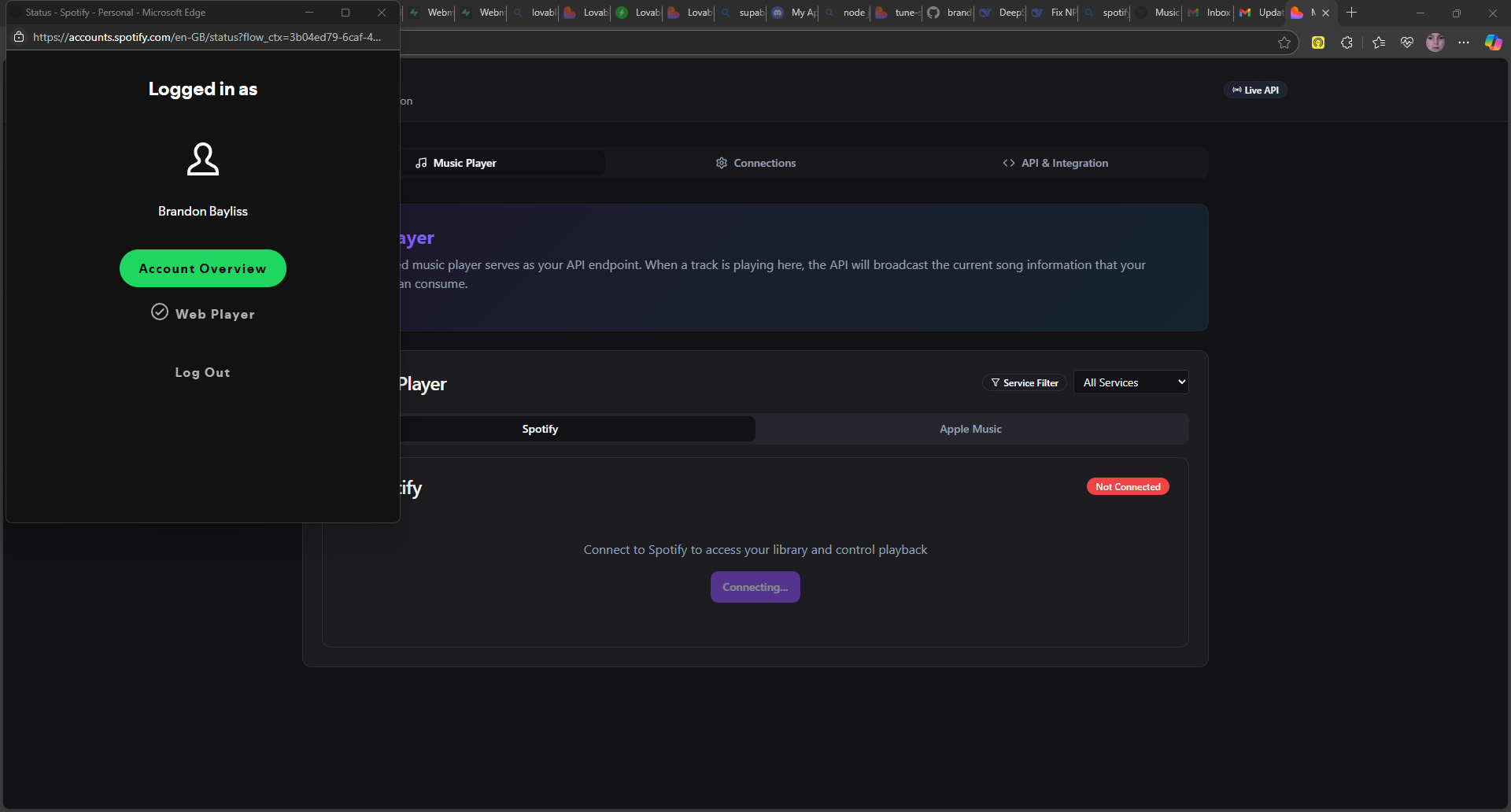Open the Copilot icon in Edge toolbar
The width and height of the screenshot is (1511, 812).
[x=1493, y=42]
